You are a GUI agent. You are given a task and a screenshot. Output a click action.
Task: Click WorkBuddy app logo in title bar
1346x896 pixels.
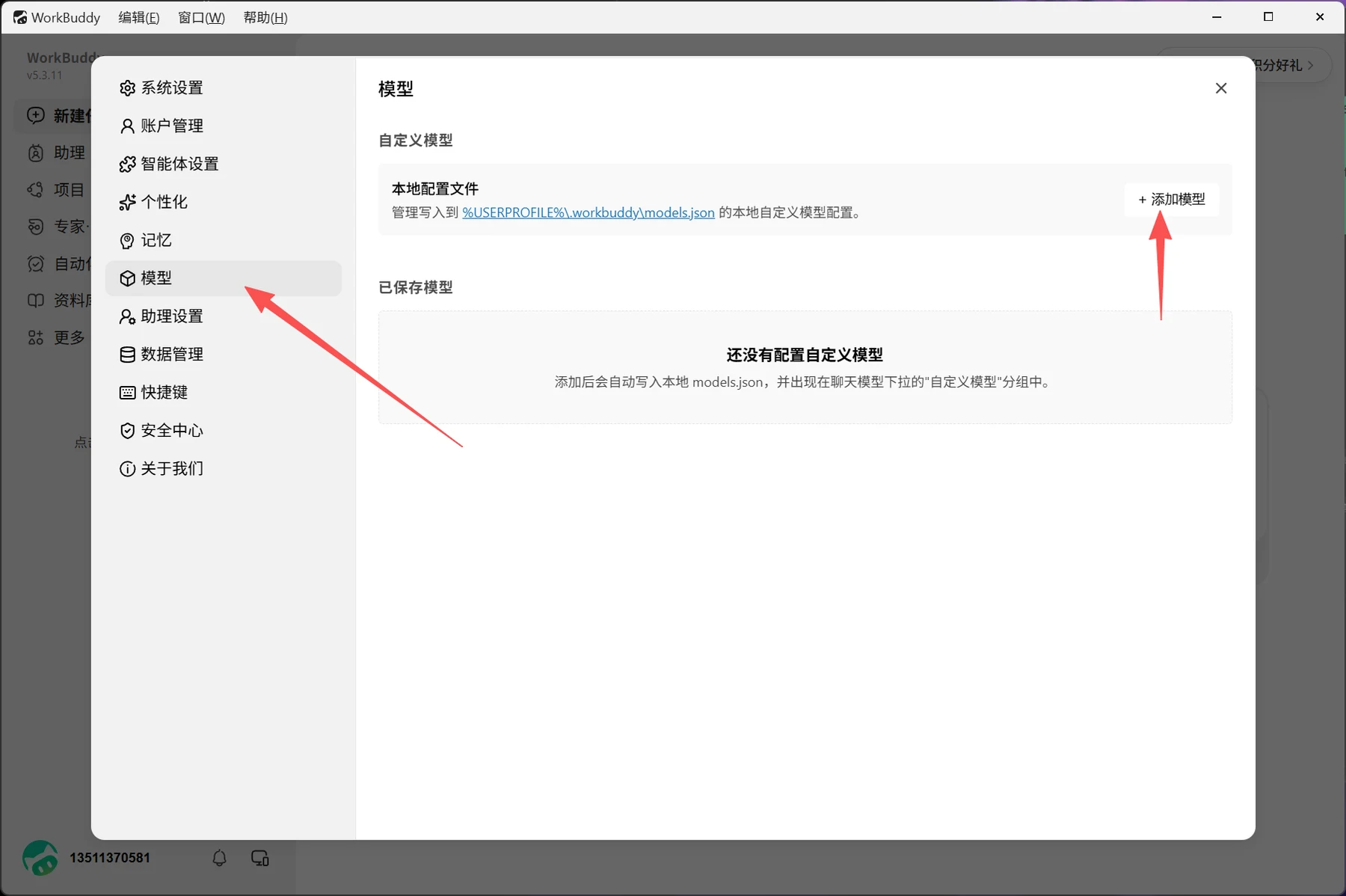[20, 17]
